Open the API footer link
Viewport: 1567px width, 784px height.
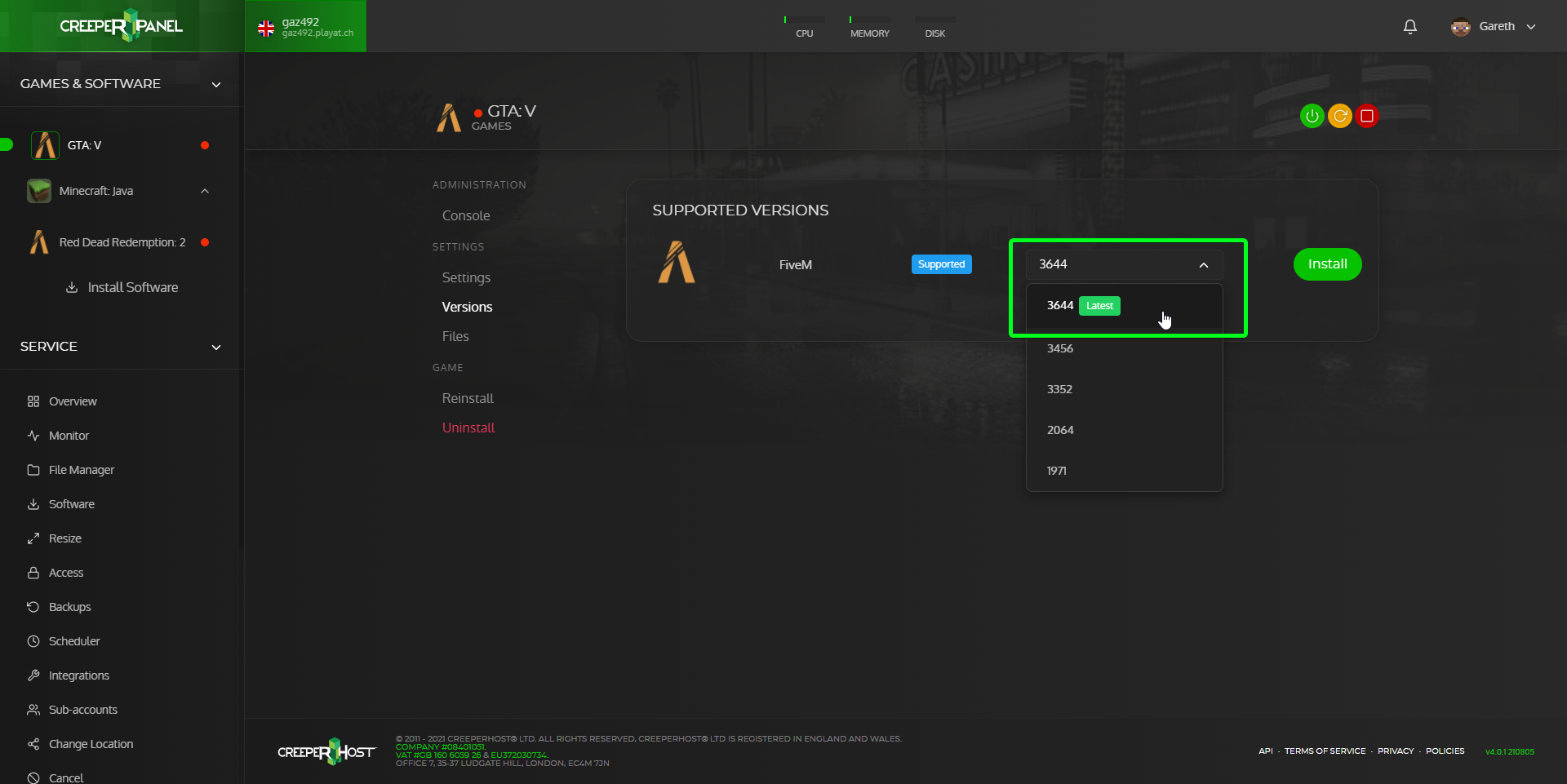1265,751
